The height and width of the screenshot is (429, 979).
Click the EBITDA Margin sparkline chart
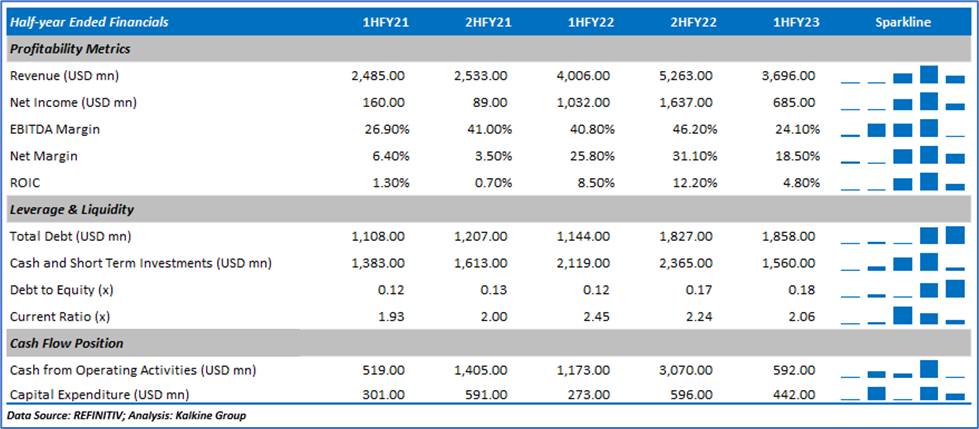pos(903,129)
